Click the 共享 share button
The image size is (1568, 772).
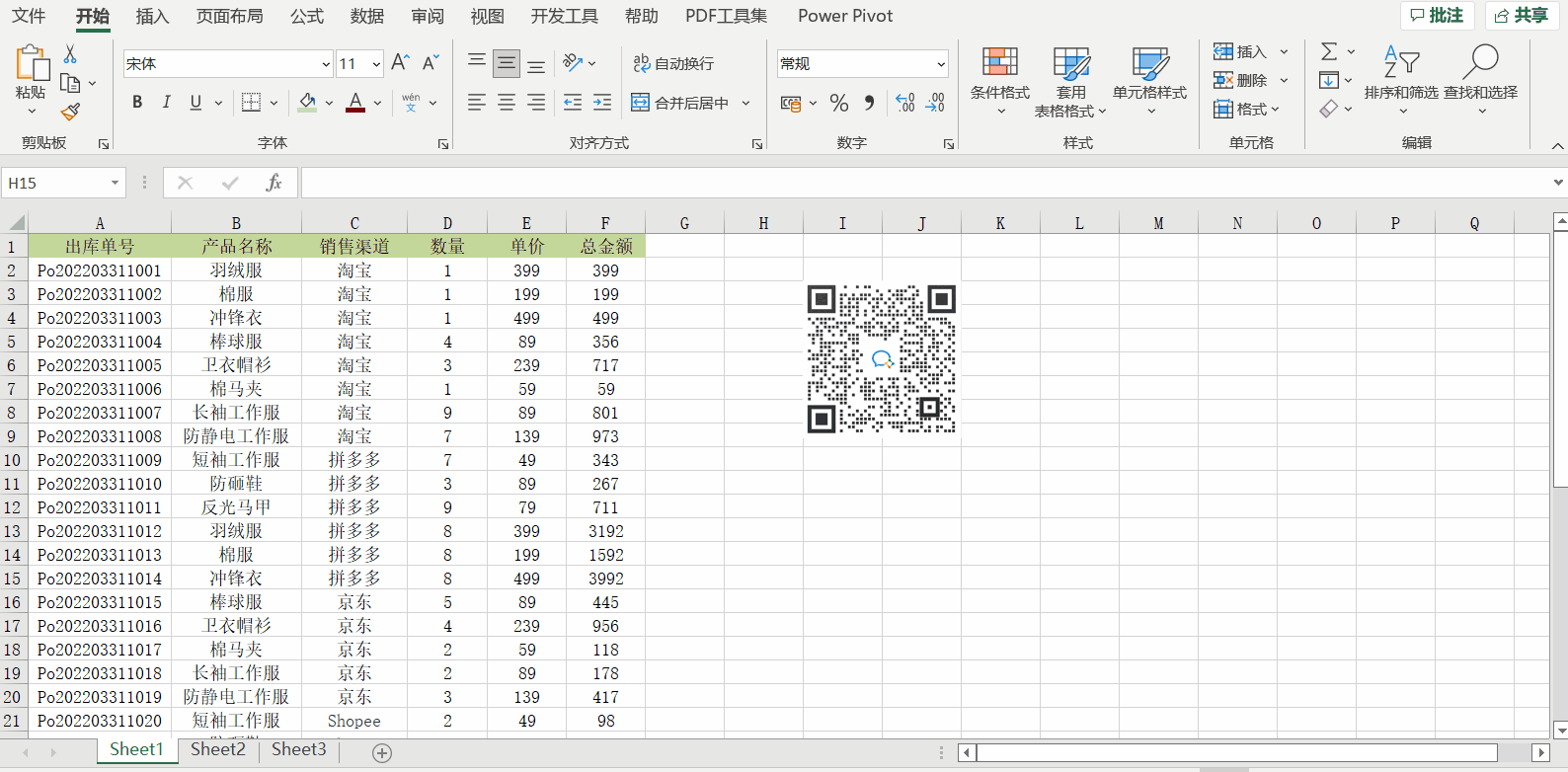[x=1522, y=15]
